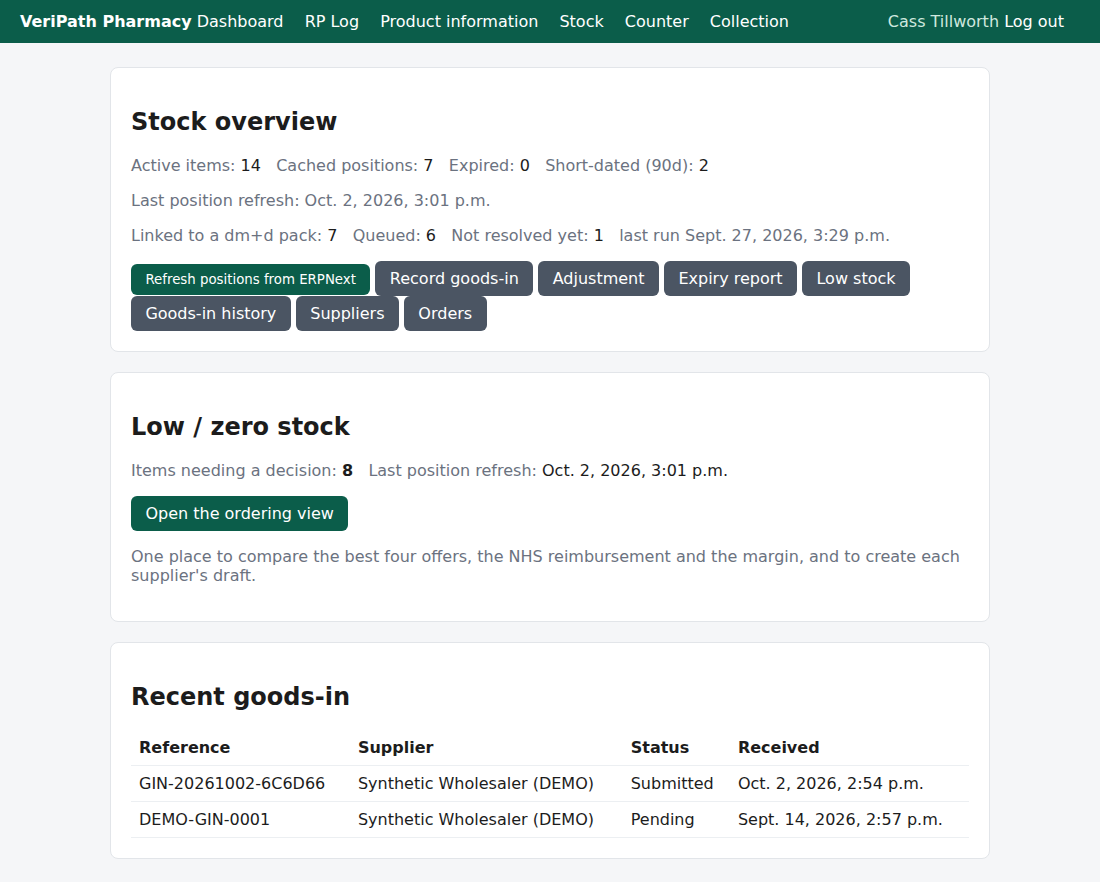The image size is (1100, 882).
Task: Click received date Oct. 2, 2026, 2:54 p.m.
Action: 831,784
